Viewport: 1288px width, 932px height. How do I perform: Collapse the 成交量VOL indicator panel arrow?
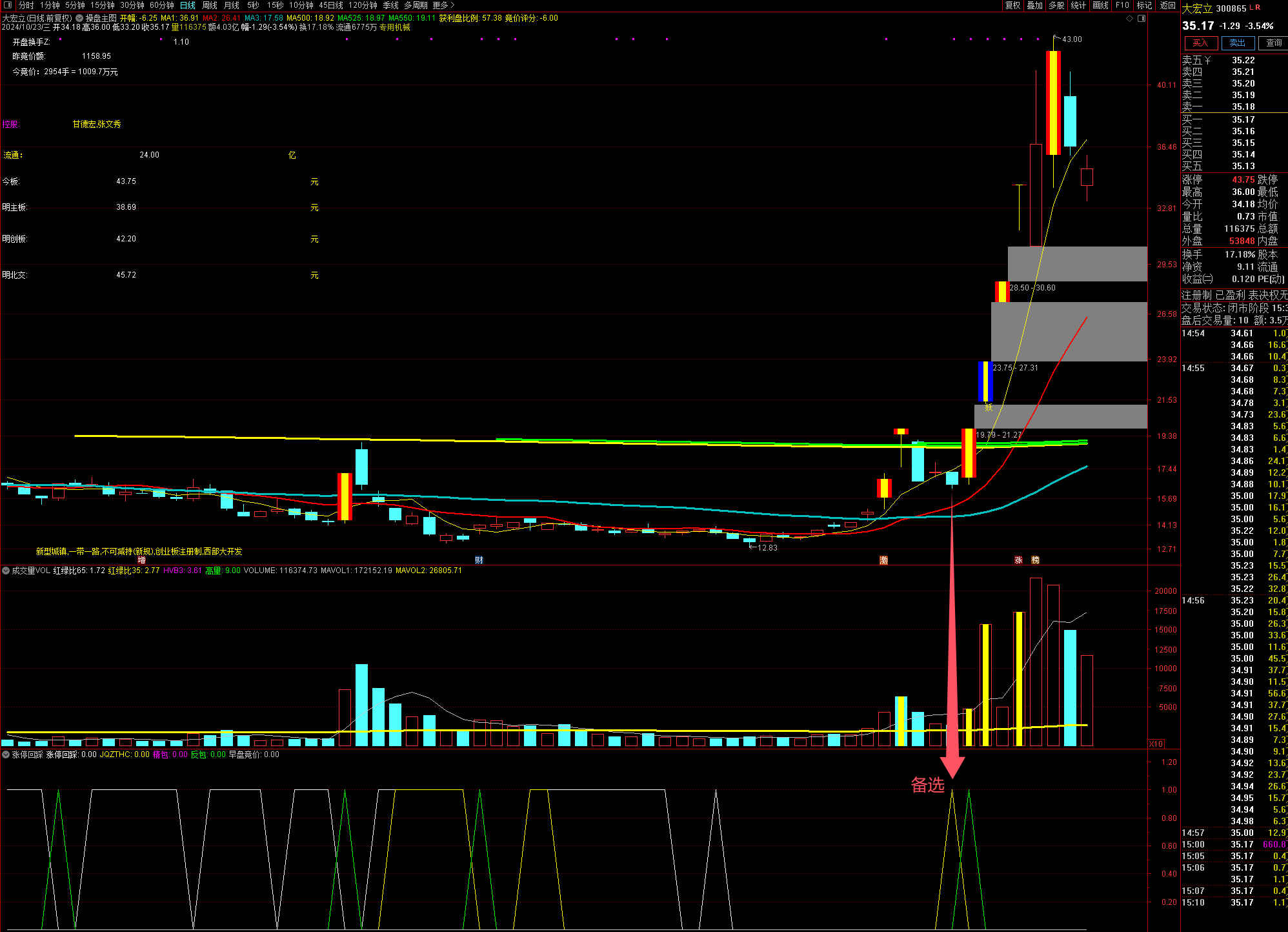point(6,571)
